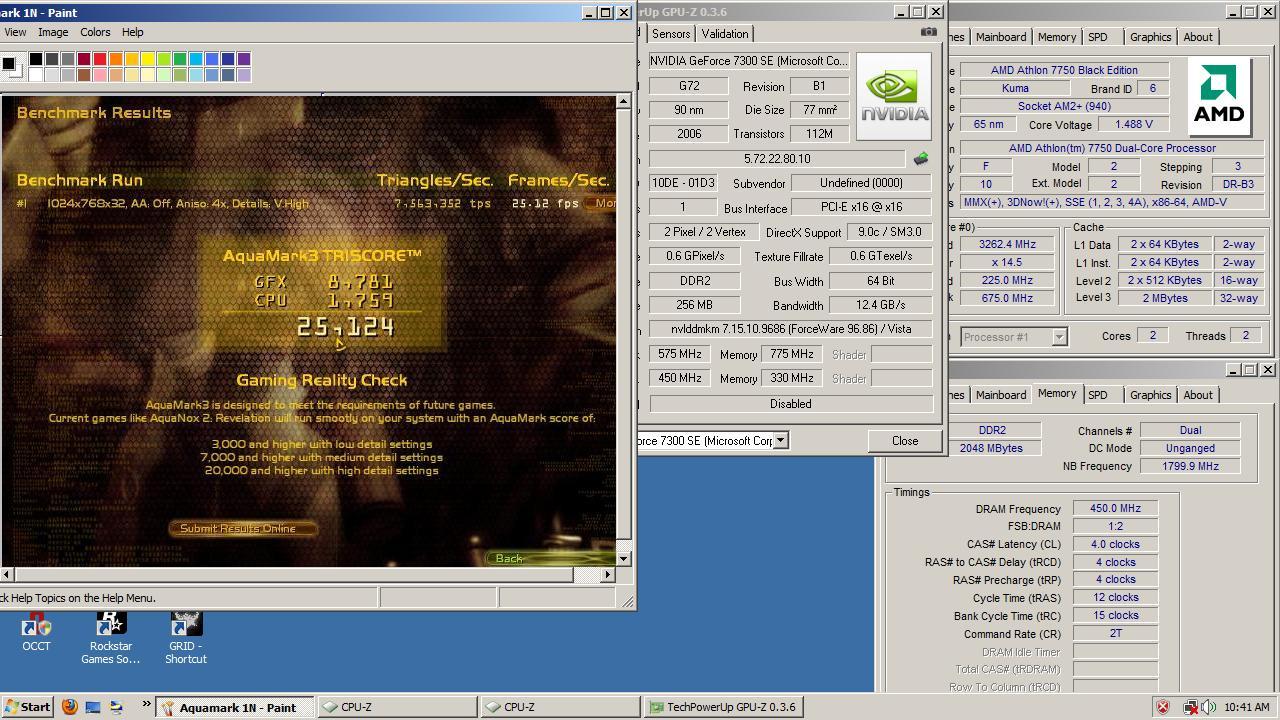This screenshot has width=1280, height=720.
Task: Open SPD tab in lower CPU-Z window
Action: pyautogui.click(x=1098, y=395)
